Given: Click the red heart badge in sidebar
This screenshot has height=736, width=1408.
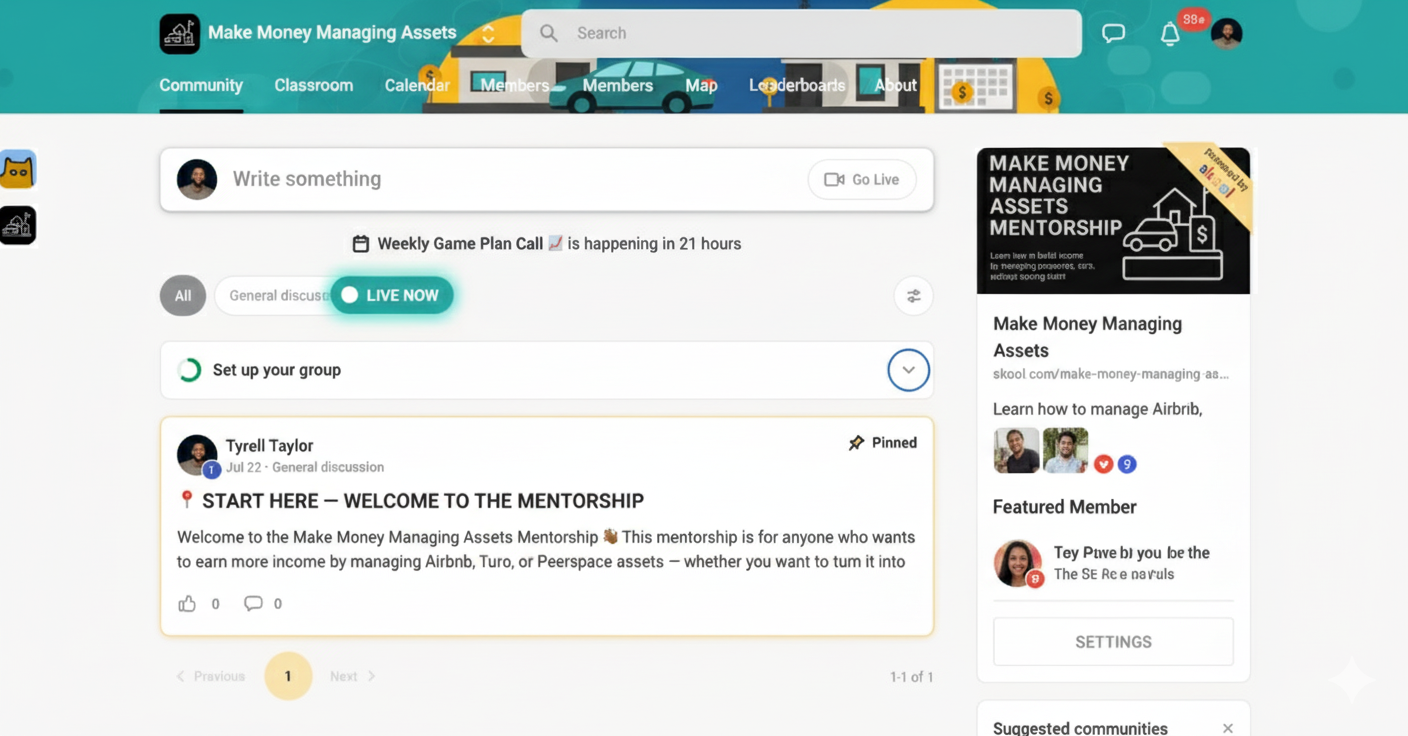Looking at the screenshot, I should 1103,464.
